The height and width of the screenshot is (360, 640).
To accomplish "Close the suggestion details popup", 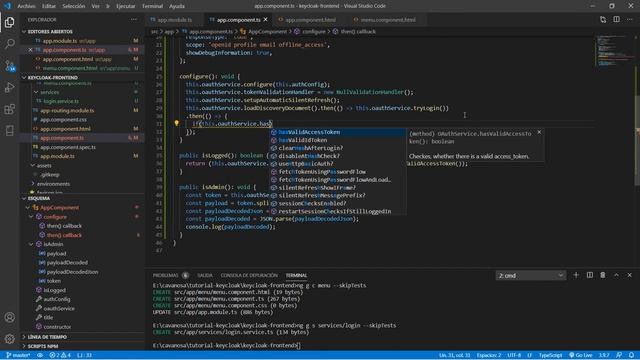I will pos(539,132).
